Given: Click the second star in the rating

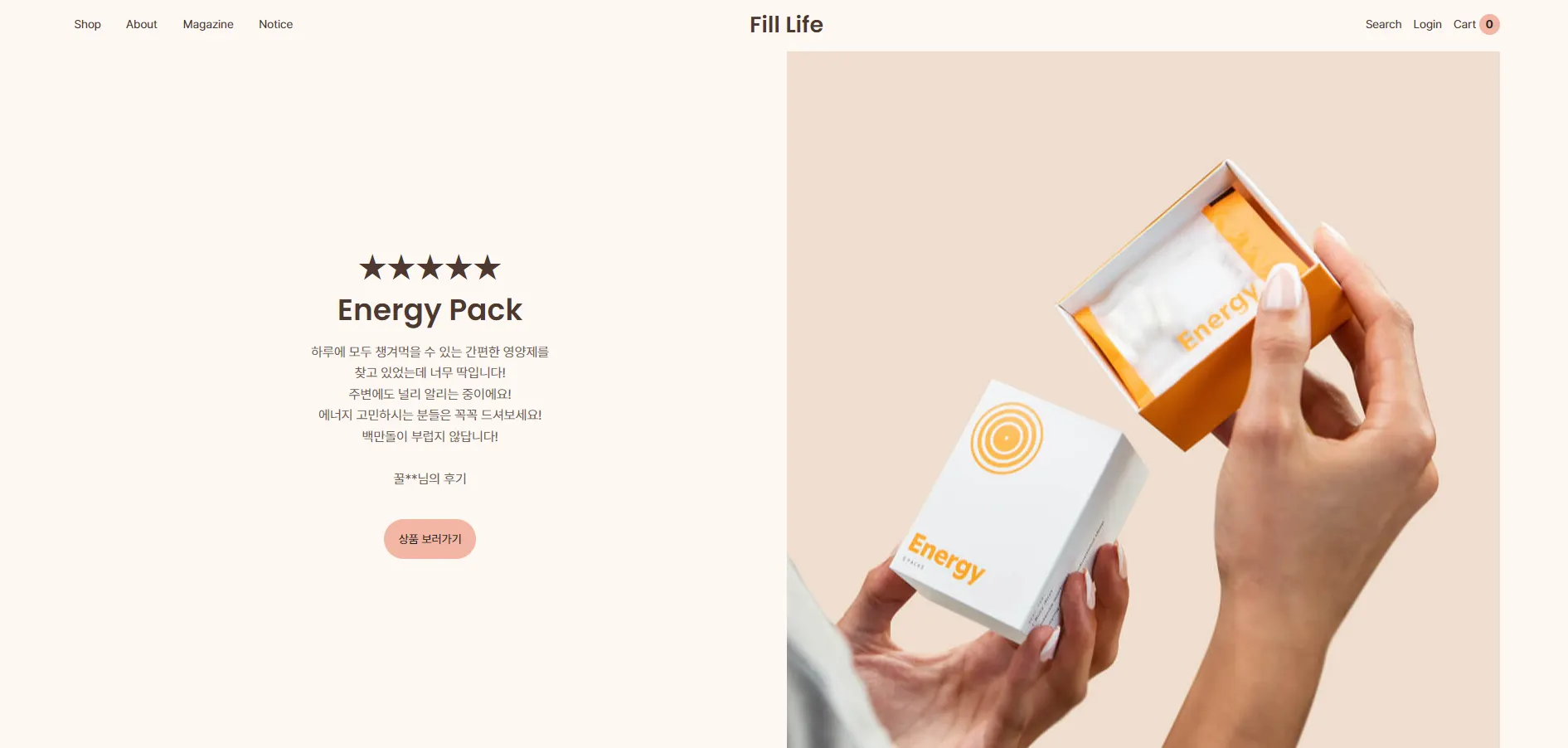Looking at the screenshot, I should point(401,267).
